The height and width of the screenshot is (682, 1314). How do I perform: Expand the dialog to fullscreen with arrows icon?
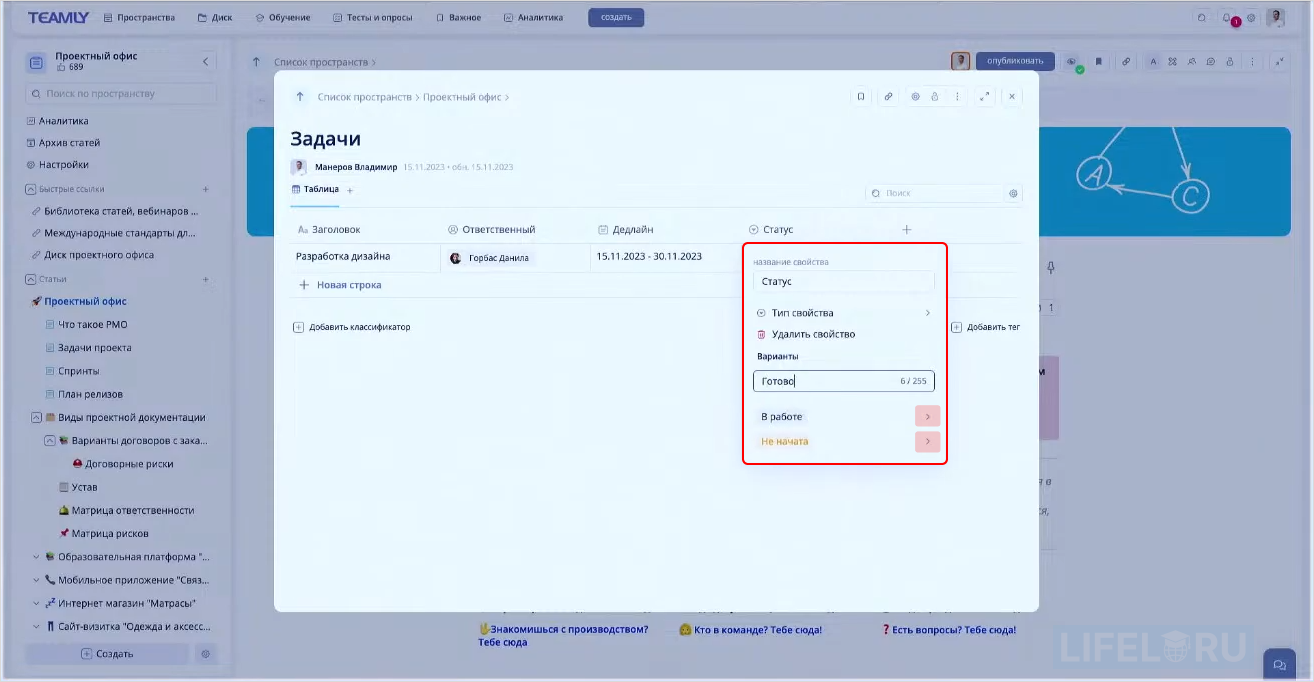tap(983, 96)
